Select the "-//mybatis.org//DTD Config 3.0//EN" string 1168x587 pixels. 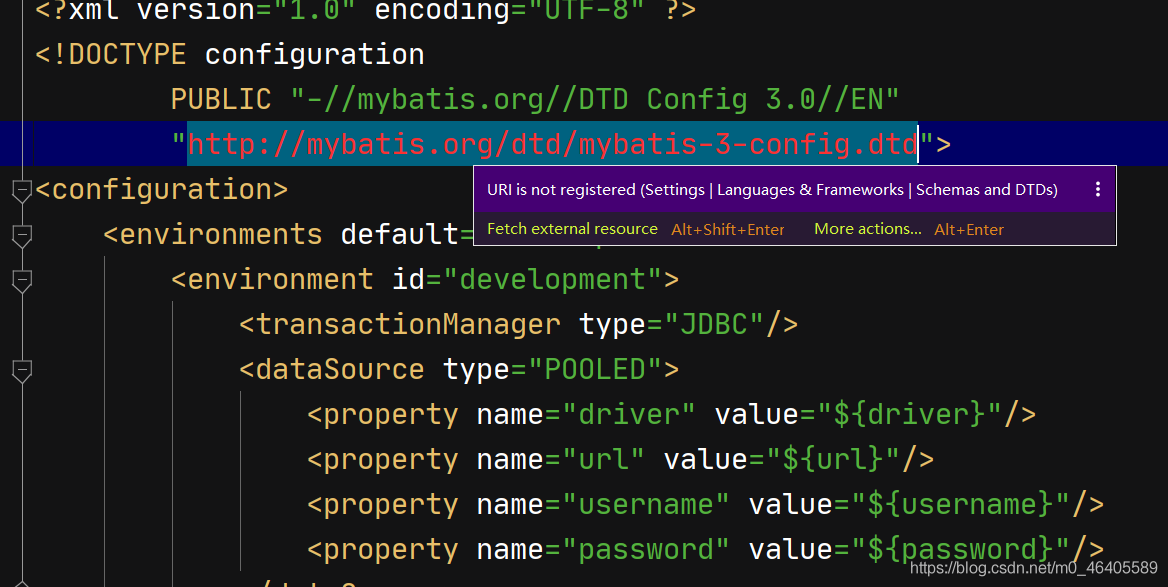tap(595, 100)
